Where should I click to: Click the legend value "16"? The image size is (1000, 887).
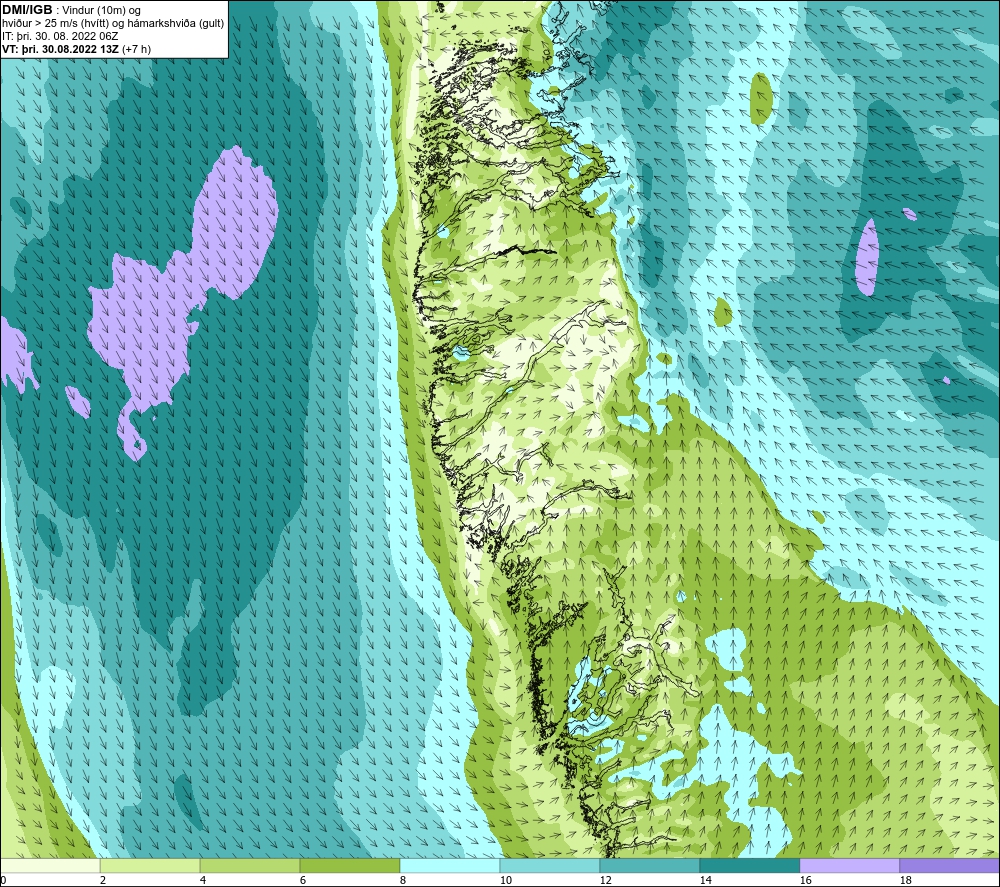(x=805, y=881)
